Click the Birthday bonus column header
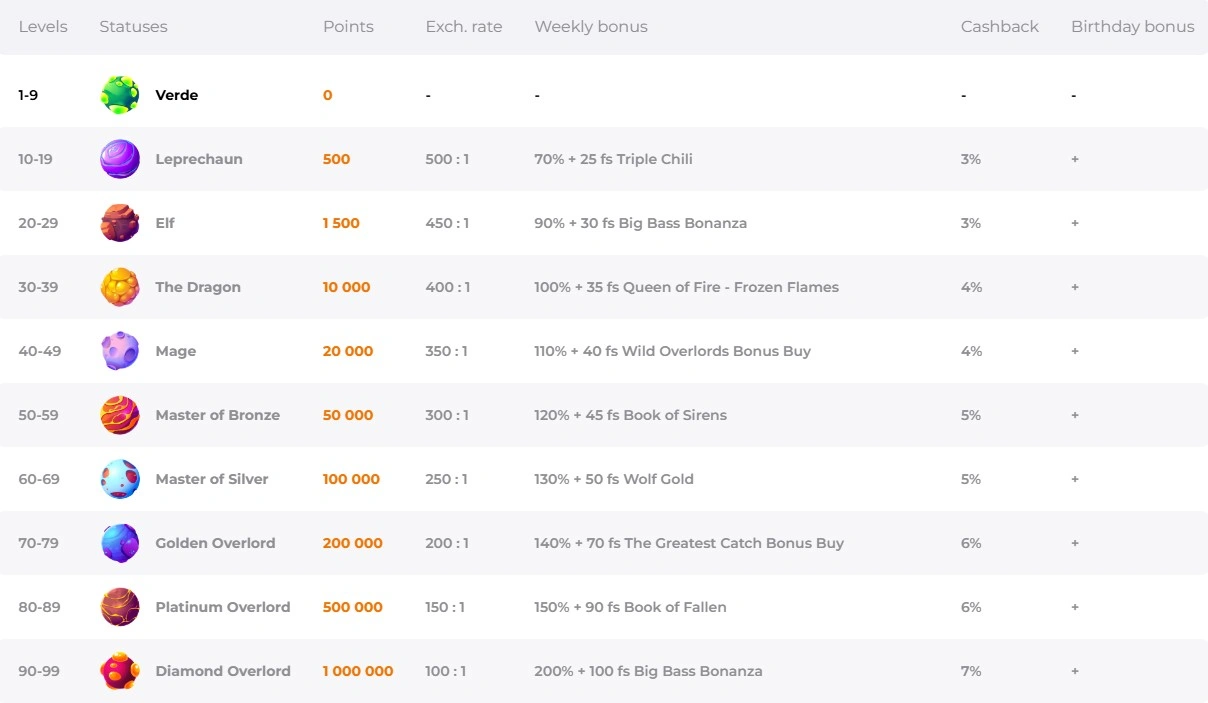The image size is (1208, 703). coord(1132,27)
